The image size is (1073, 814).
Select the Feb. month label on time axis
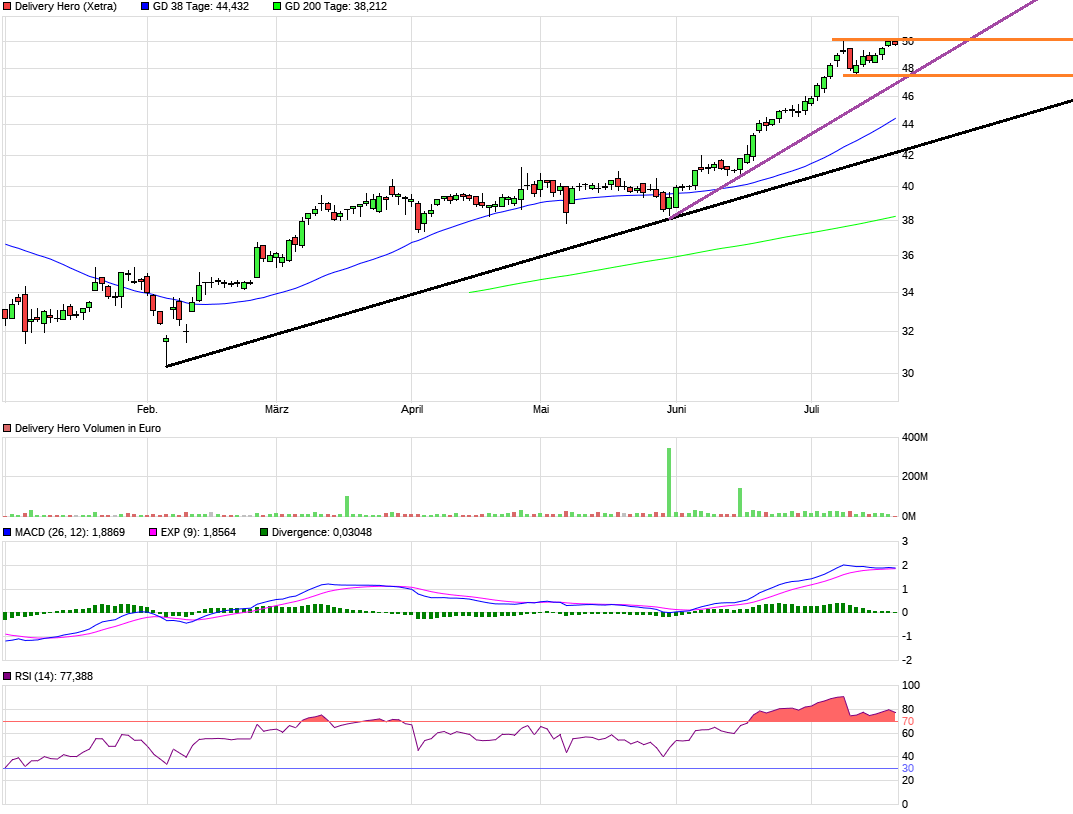[x=147, y=409]
